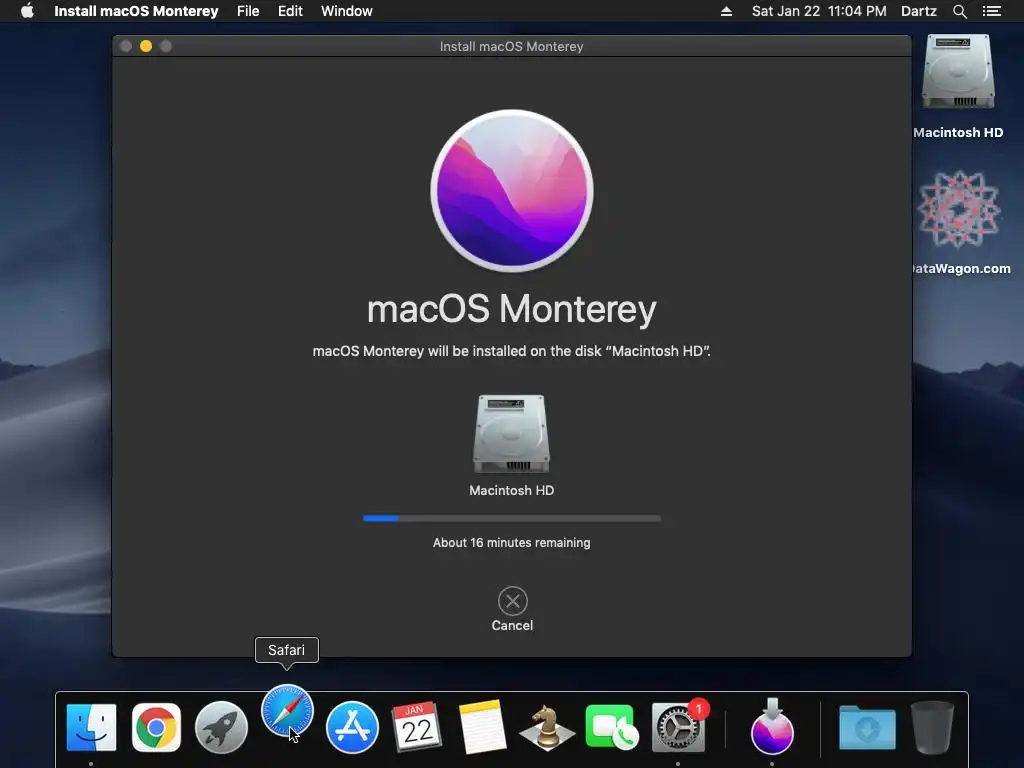Viewport: 1024px width, 768px height.
Task: Launch Google Chrome from the dock
Action: pyautogui.click(x=156, y=727)
